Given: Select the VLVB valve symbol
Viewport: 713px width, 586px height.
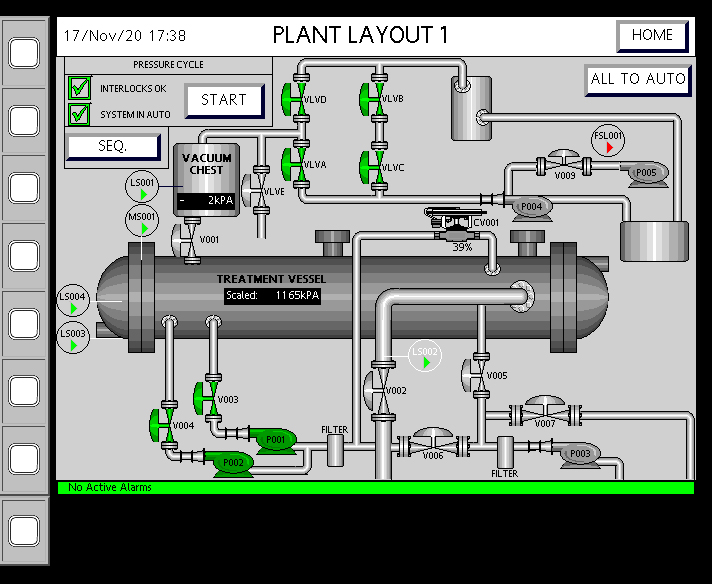Looking at the screenshot, I should pos(376,99).
